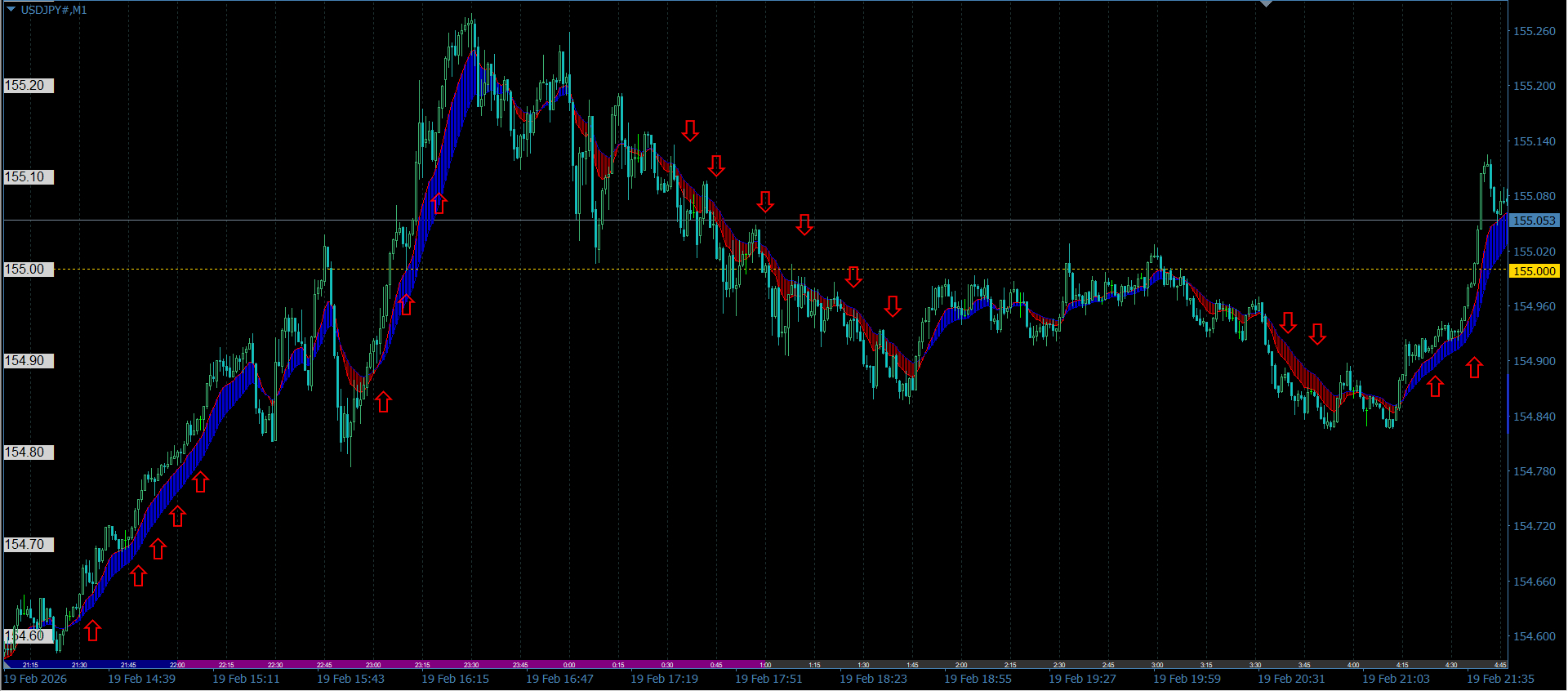This screenshot has width=1568, height=691.
Task: Click the 3:00 mark on the session bar
Action: tap(1157, 665)
